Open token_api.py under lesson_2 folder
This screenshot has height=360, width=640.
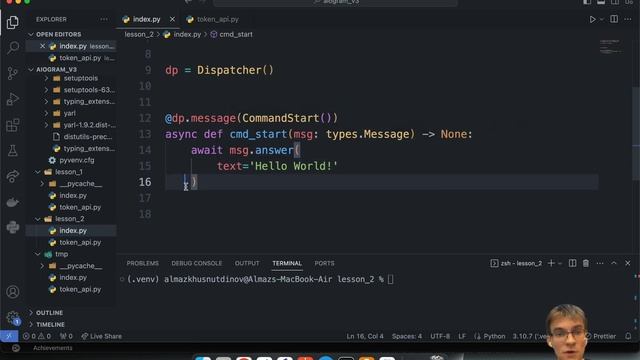click(x=80, y=242)
